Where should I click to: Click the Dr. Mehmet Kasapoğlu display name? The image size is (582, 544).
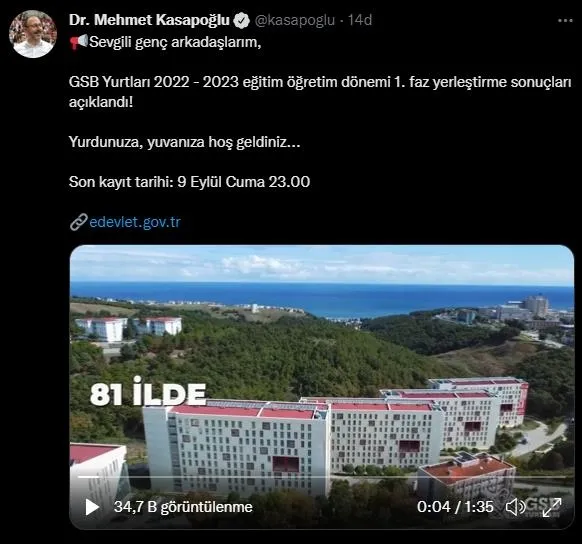[149, 20]
